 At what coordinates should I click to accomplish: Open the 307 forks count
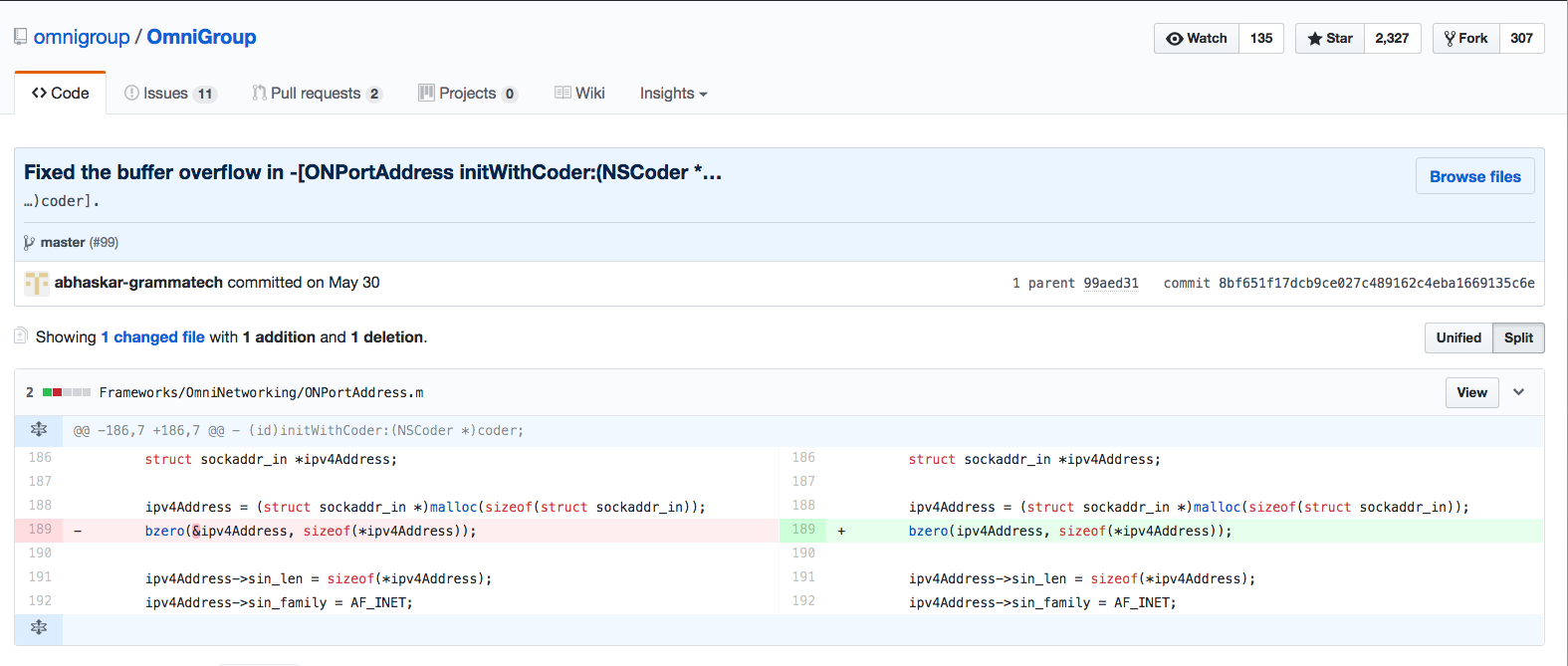(1521, 38)
